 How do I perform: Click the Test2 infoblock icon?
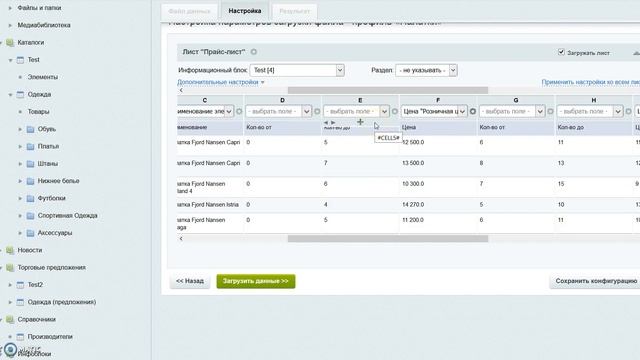click(x=20, y=285)
